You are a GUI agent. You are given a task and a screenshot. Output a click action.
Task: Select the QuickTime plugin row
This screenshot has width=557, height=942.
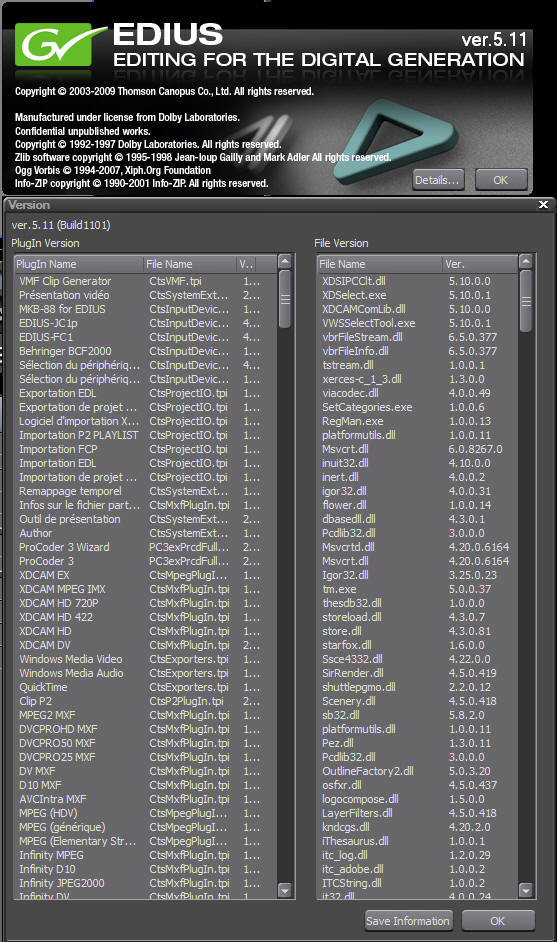pos(145,687)
